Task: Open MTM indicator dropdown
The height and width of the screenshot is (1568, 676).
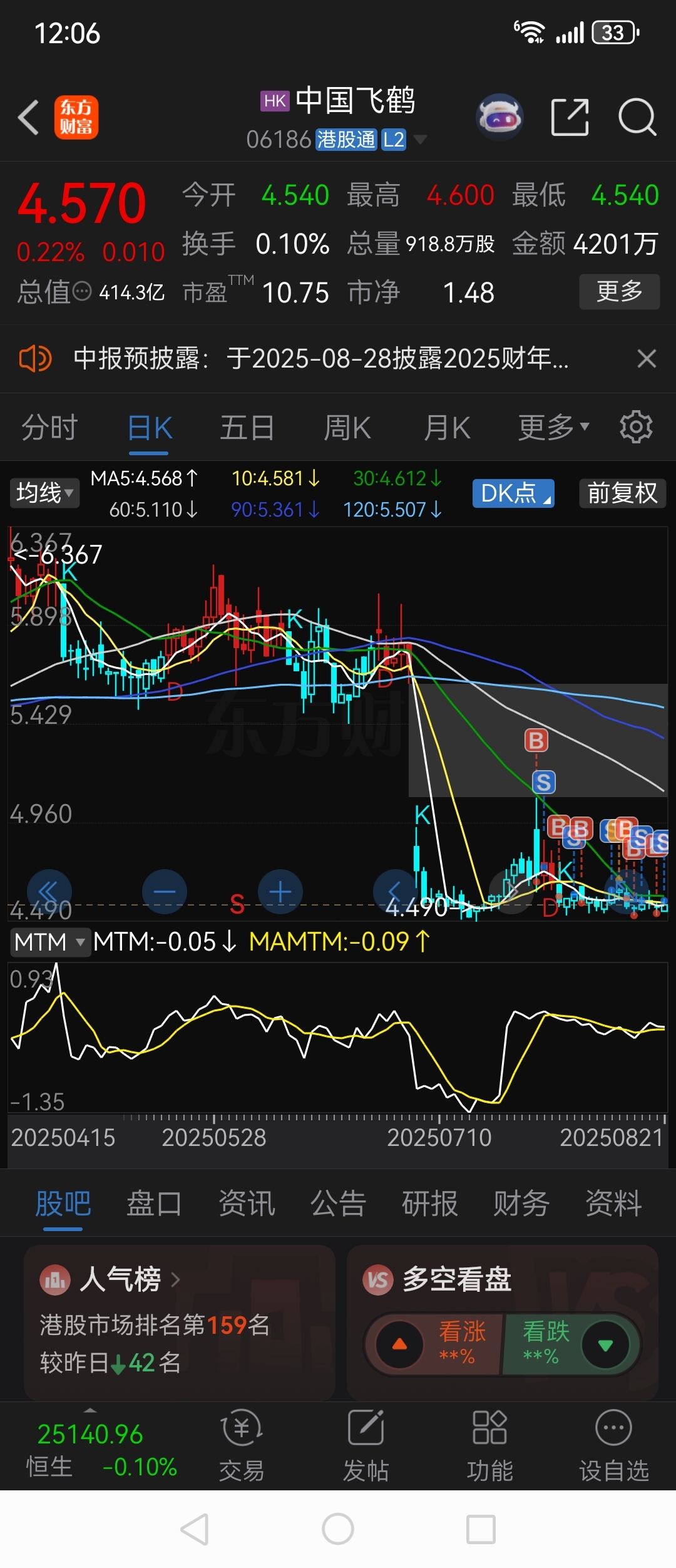Action: tap(50, 942)
